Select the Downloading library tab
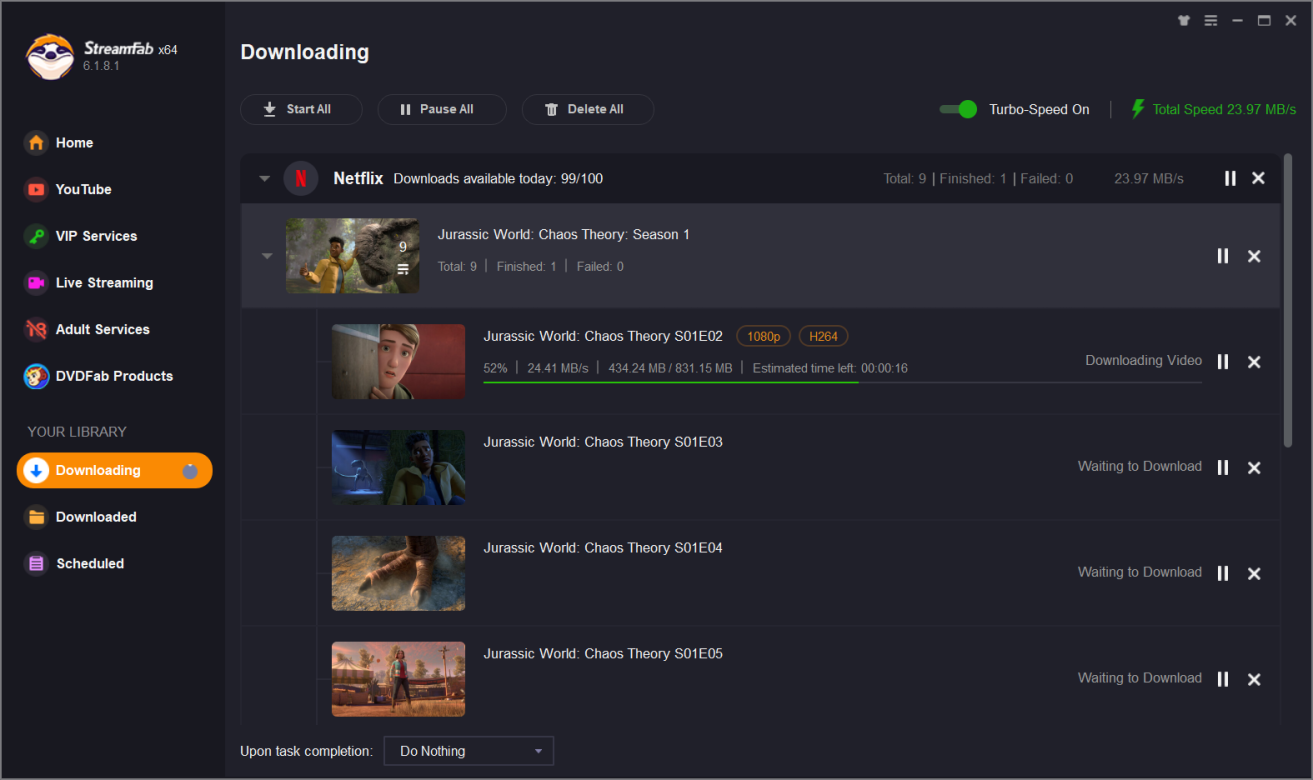Viewport: 1313px width, 780px height. pyautogui.click(x=114, y=470)
